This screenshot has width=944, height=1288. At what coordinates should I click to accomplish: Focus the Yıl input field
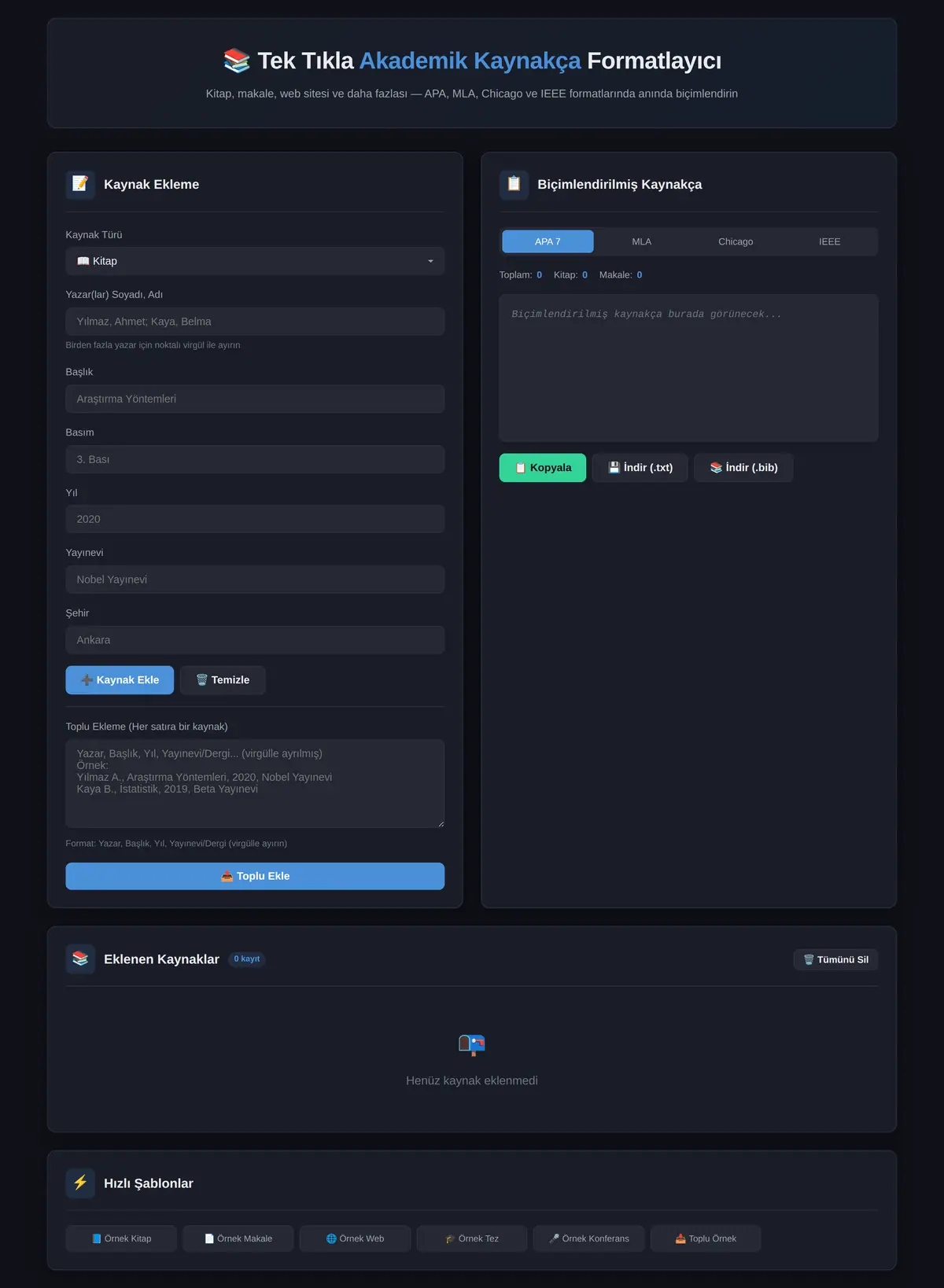(x=255, y=519)
